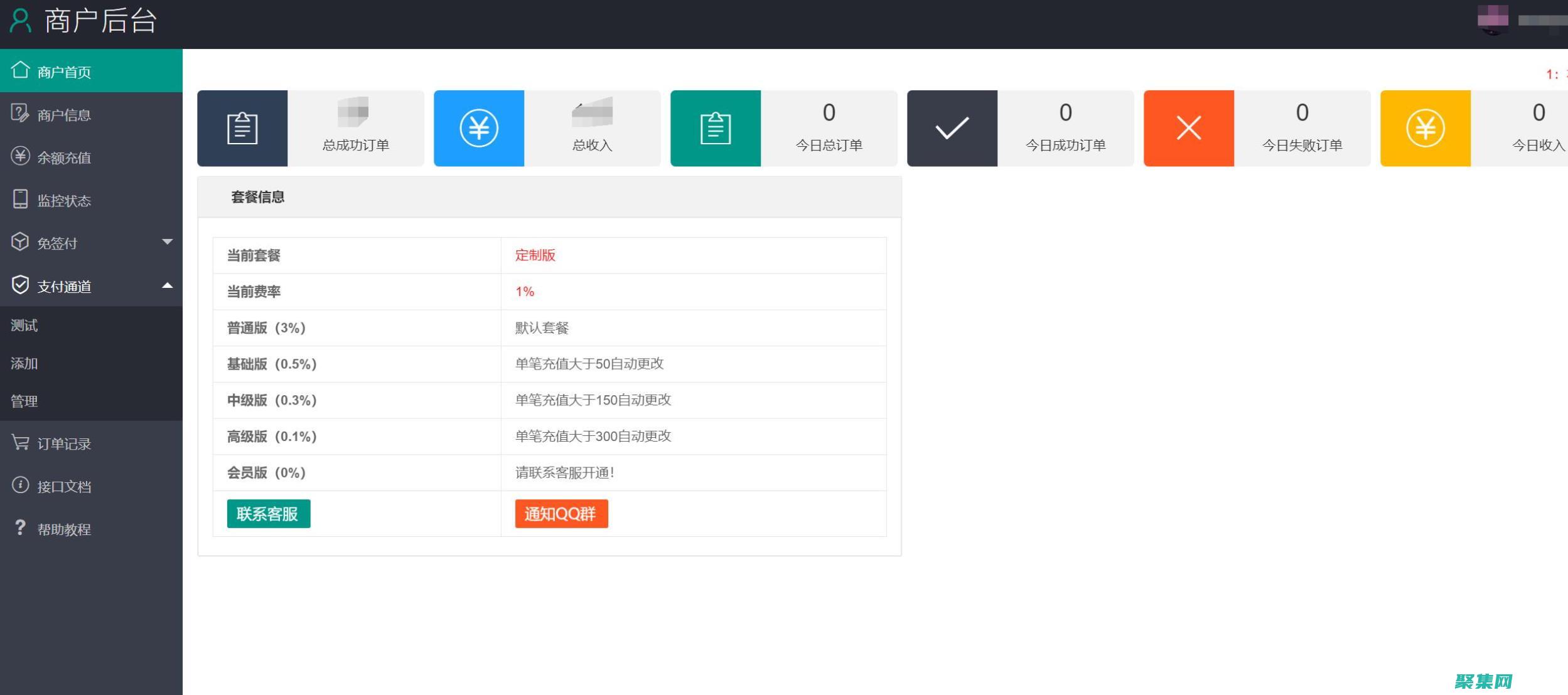
Task: Select 管理 under 支付通道
Action: pyautogui.click(x=24, y=401)
